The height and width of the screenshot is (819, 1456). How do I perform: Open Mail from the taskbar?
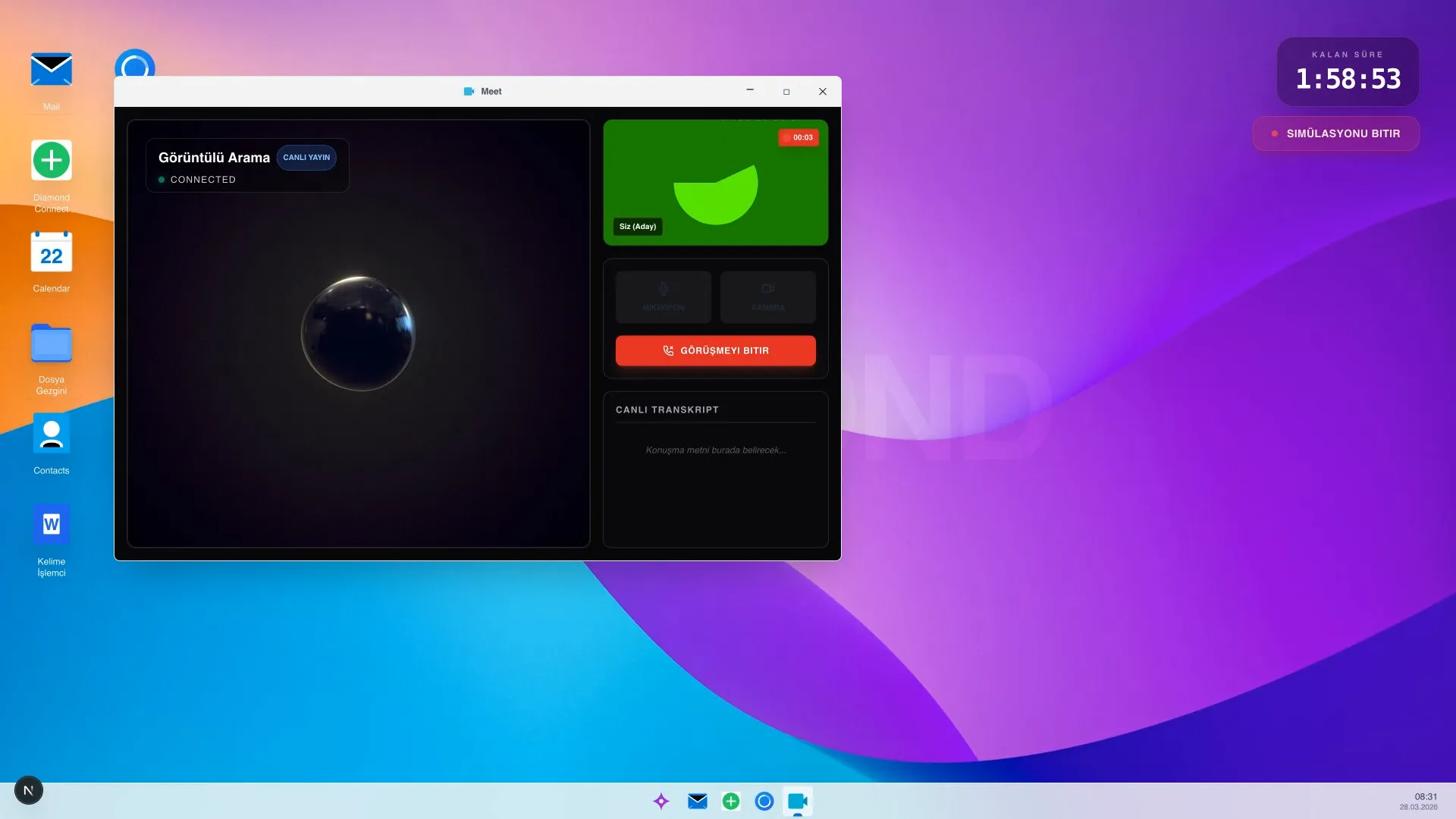[x=698, y=801]
